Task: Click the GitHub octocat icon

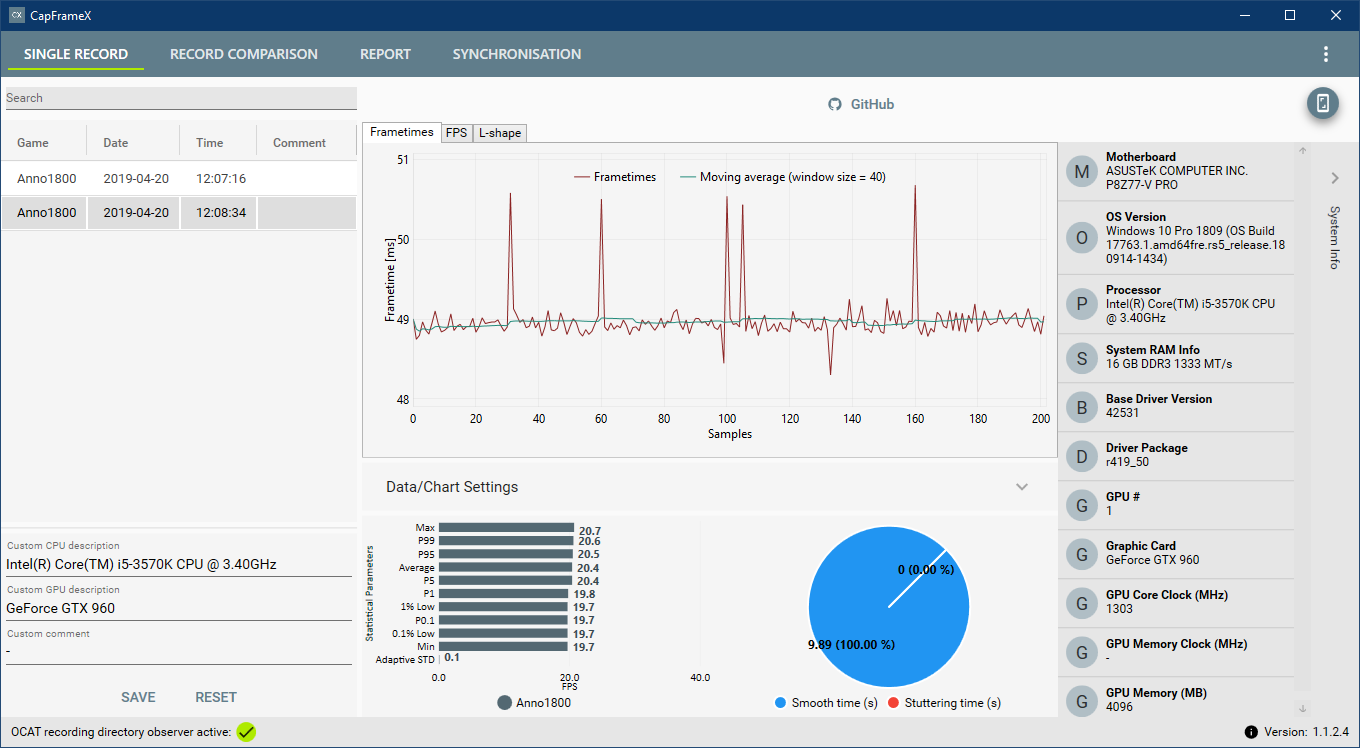Action: [x=835, y=104]
